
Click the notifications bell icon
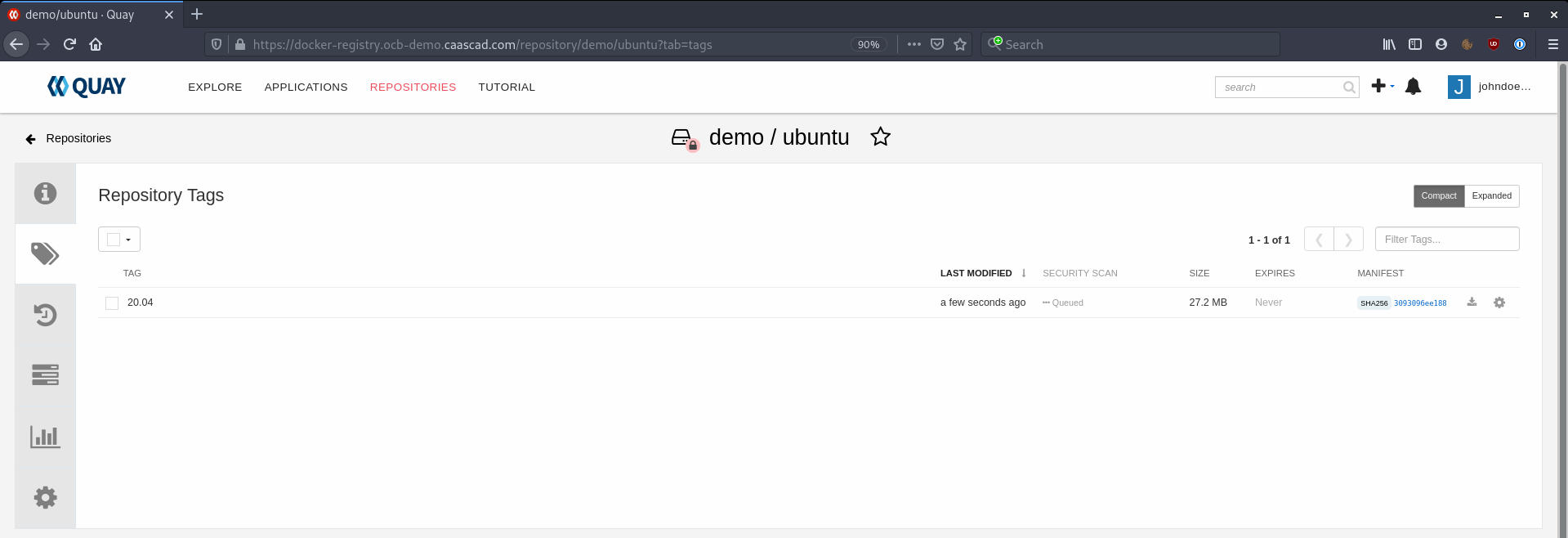point(1413,87)
